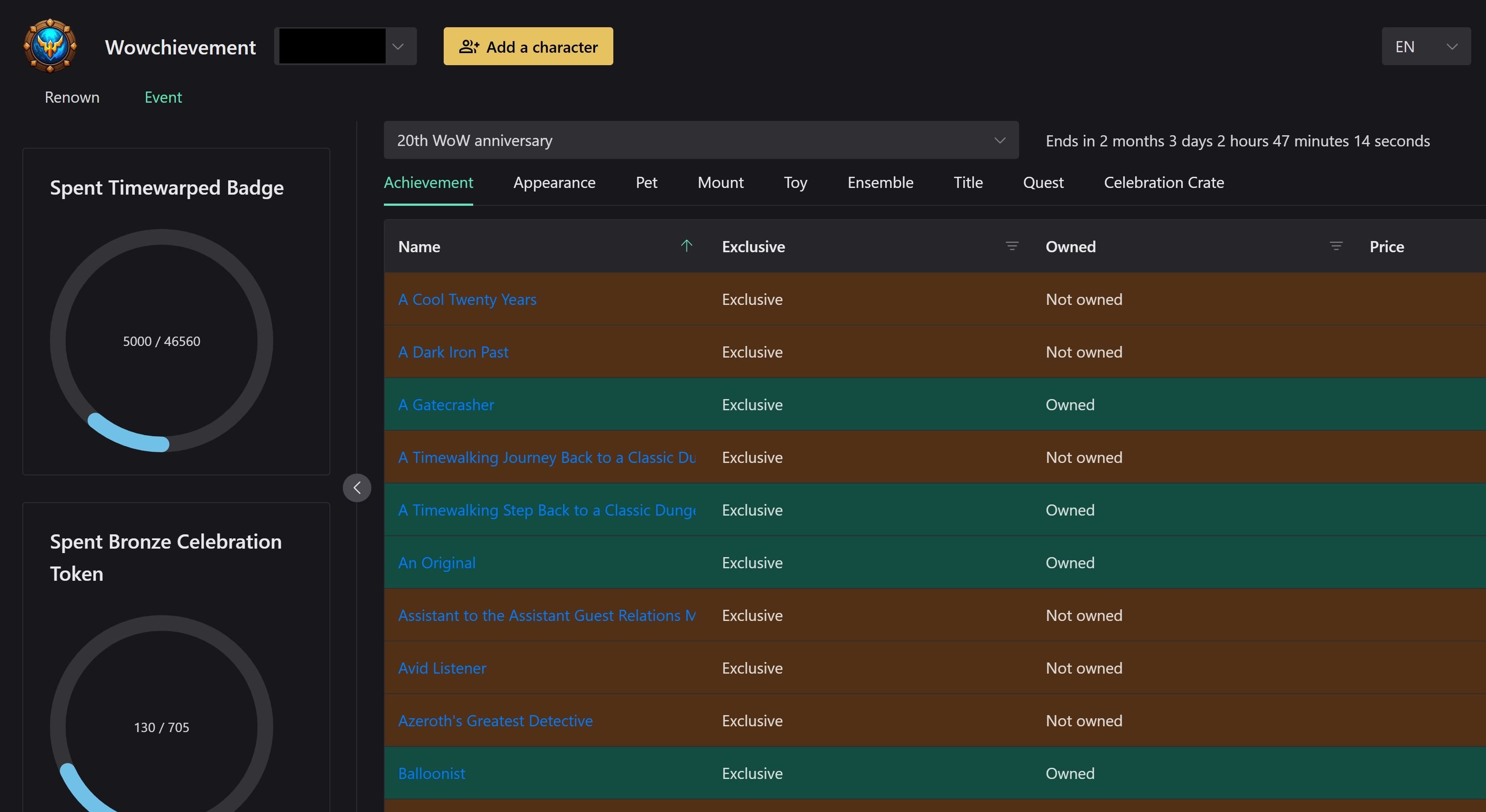The height and width of the screenshot is (812, 1486).
Task: Switch to the Pet tab
Action: click(647, 183)
